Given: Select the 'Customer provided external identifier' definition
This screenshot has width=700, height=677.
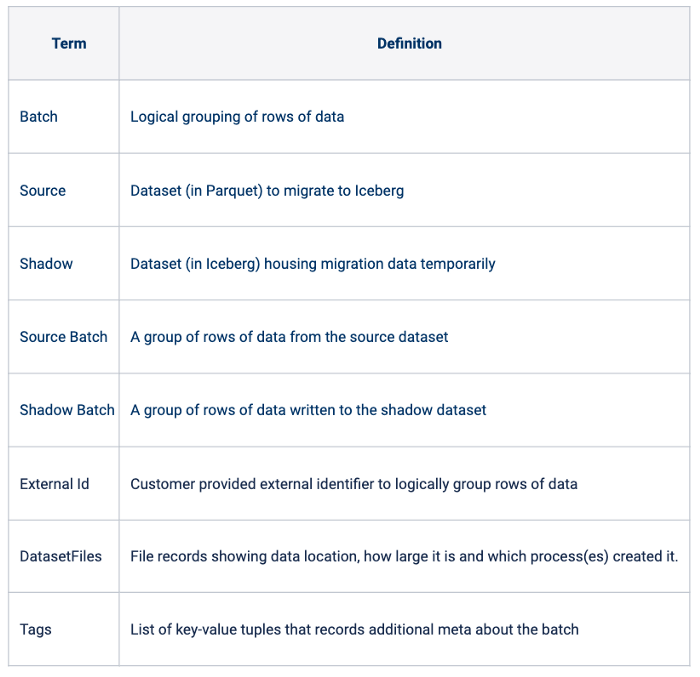Looking at the screenshot, I should pyautogui.click(x=354, y=484).
